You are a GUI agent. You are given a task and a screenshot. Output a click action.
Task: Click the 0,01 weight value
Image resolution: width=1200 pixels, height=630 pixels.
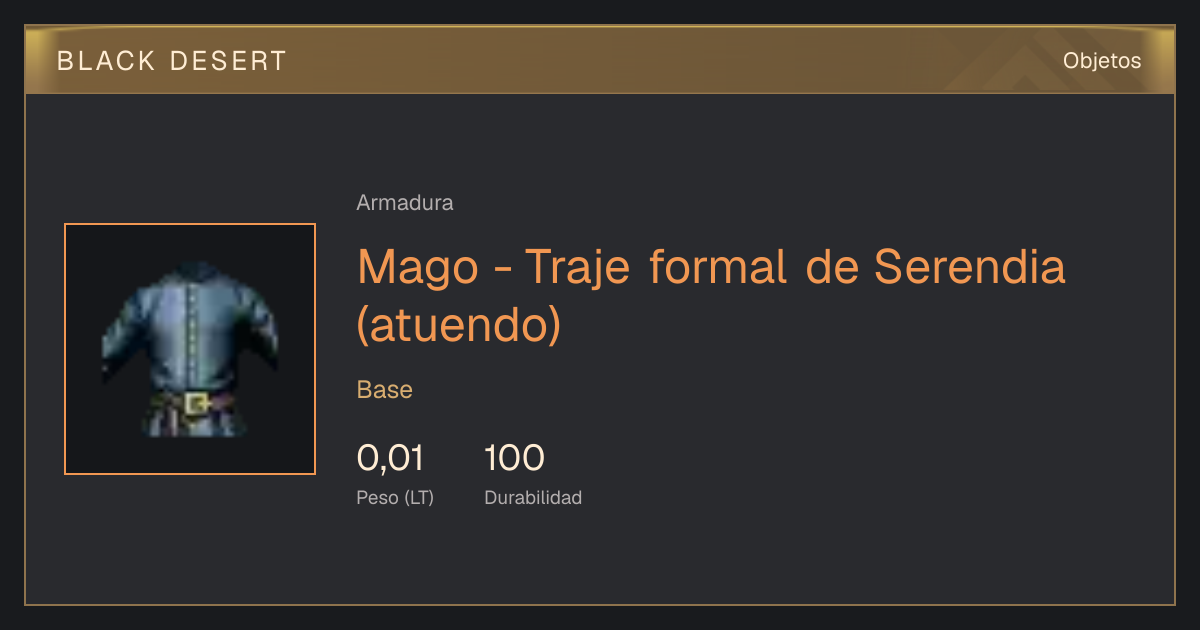click(391, 458)
